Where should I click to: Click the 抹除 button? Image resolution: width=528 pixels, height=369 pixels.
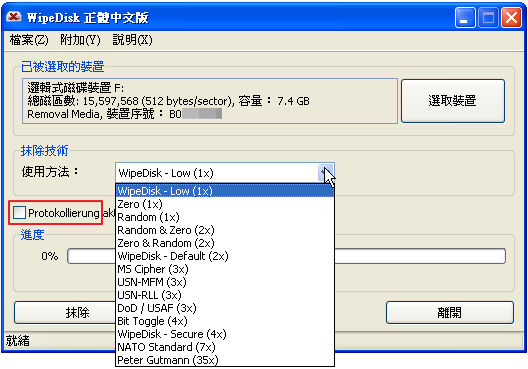pos(65,312)
